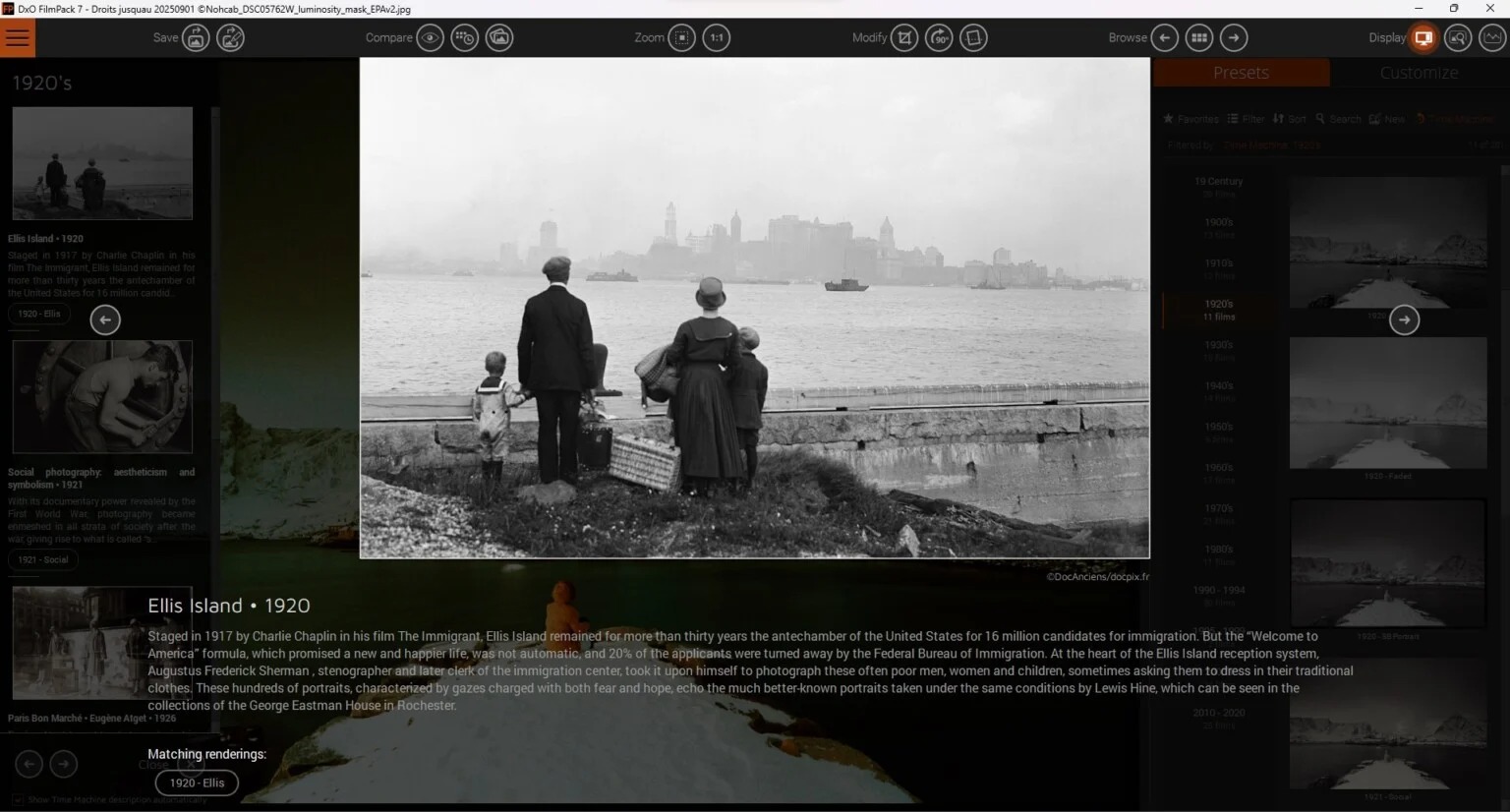1510x812 pixels.
Task: Click the Compare eye icon
Action: 430,38
